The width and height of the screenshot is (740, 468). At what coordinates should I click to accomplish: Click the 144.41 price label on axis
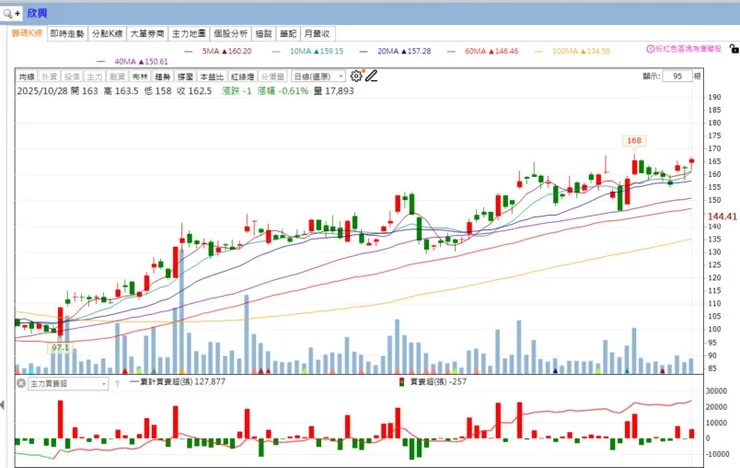pyautogui.click(x=722, y=217)
